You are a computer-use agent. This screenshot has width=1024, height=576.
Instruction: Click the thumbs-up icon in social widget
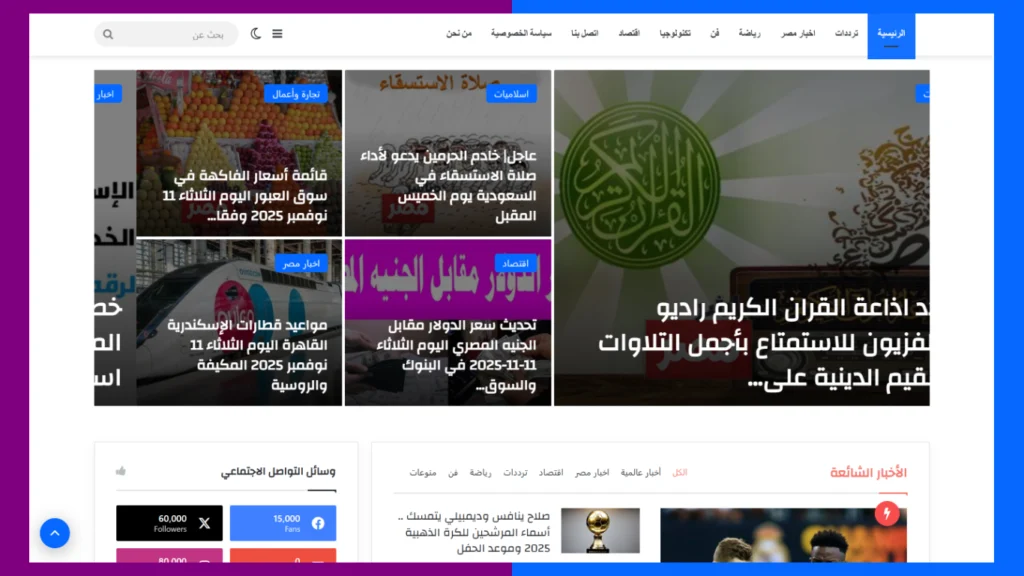pyautogui.click(x=121, y=471)
